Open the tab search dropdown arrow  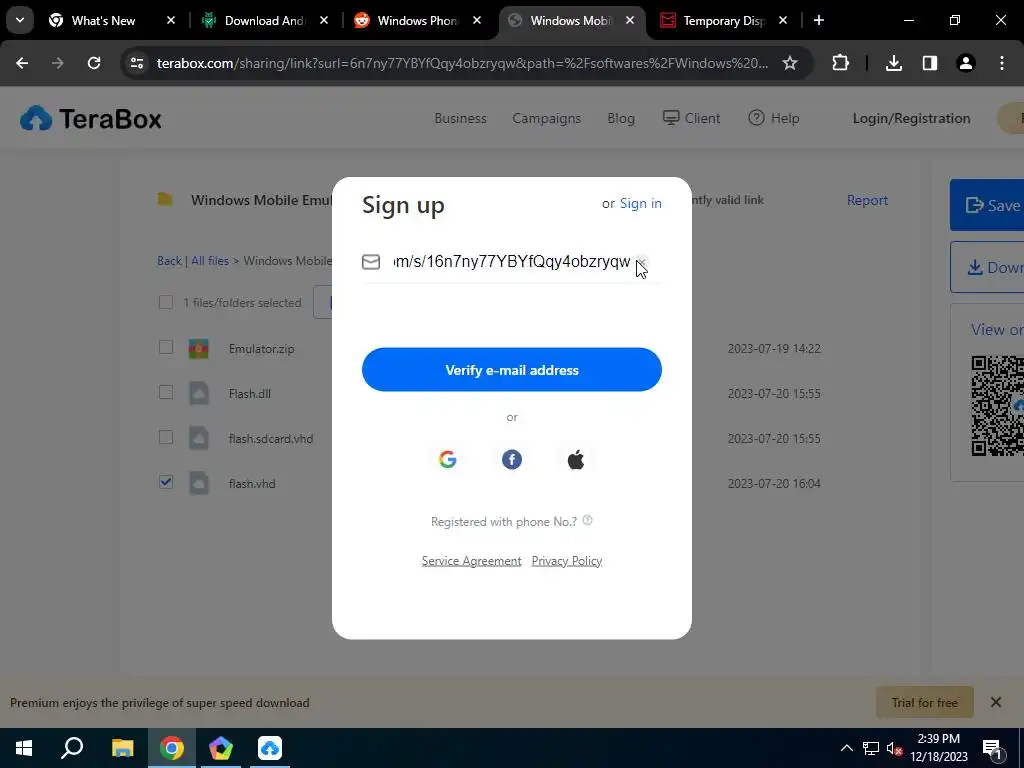click(20, 20)
